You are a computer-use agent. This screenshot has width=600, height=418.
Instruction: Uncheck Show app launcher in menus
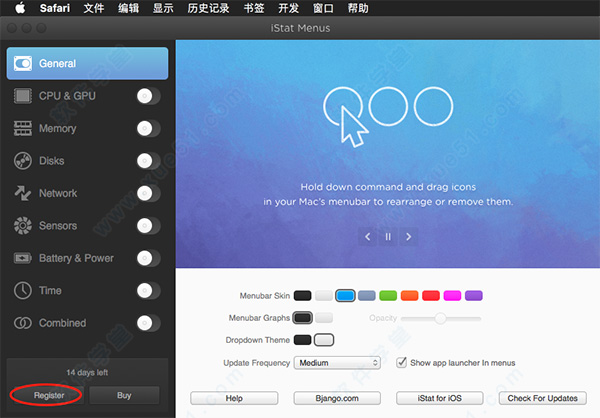401,362
